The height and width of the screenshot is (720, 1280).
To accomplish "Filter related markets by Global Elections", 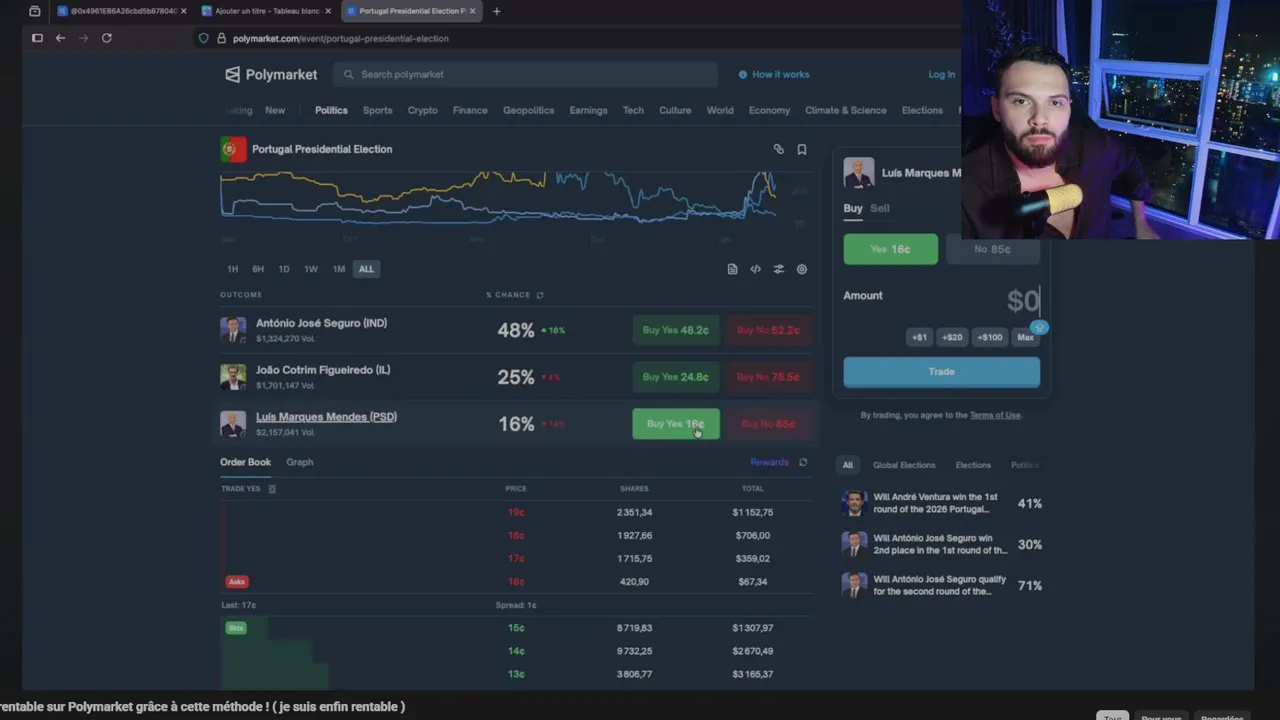I will pyautogui.click(x=904, y=465).
